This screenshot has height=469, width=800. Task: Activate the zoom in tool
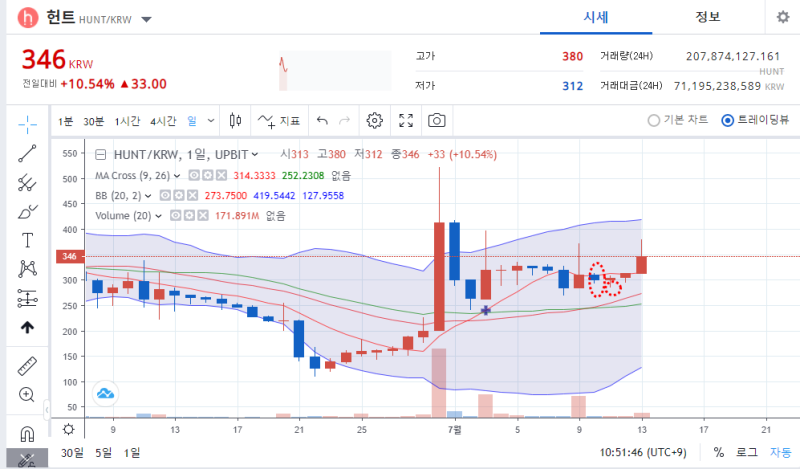(27, 394)
